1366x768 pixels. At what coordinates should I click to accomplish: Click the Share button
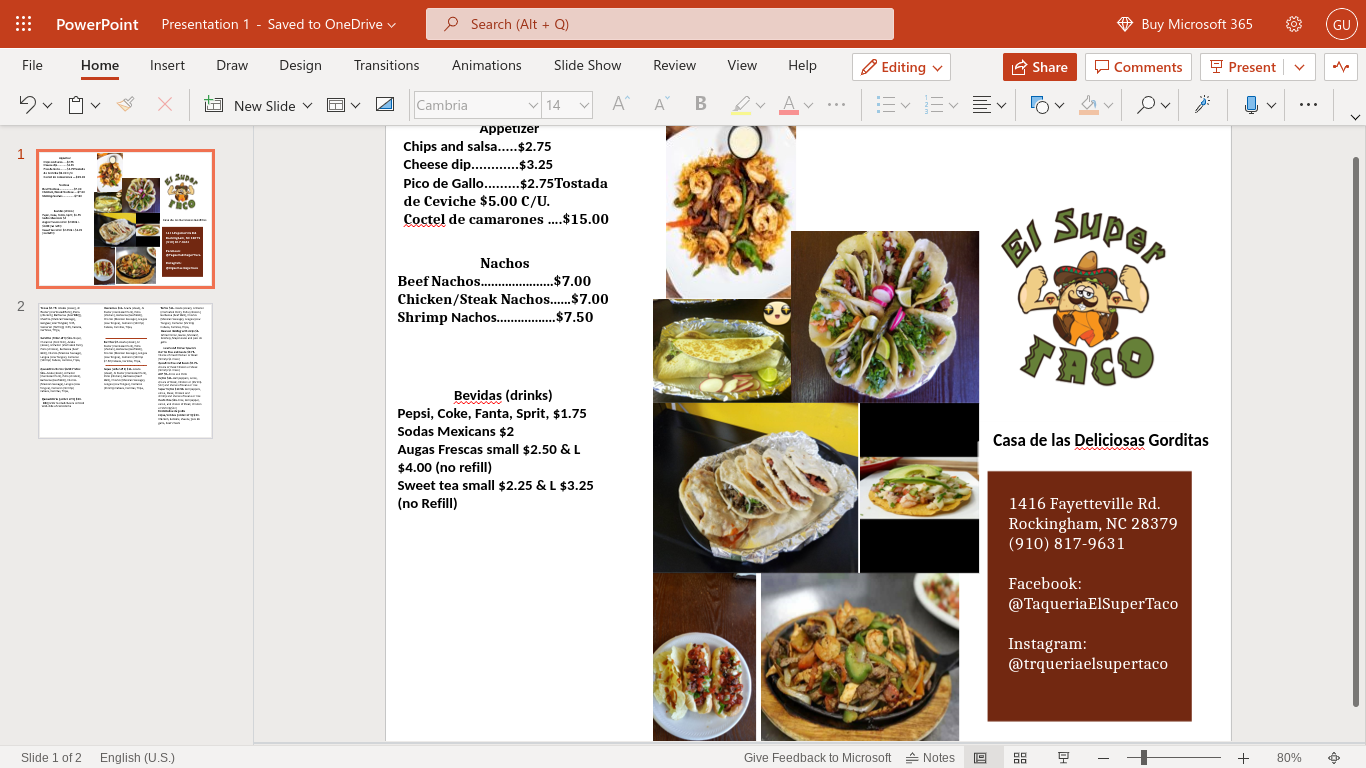point(1039,67)
